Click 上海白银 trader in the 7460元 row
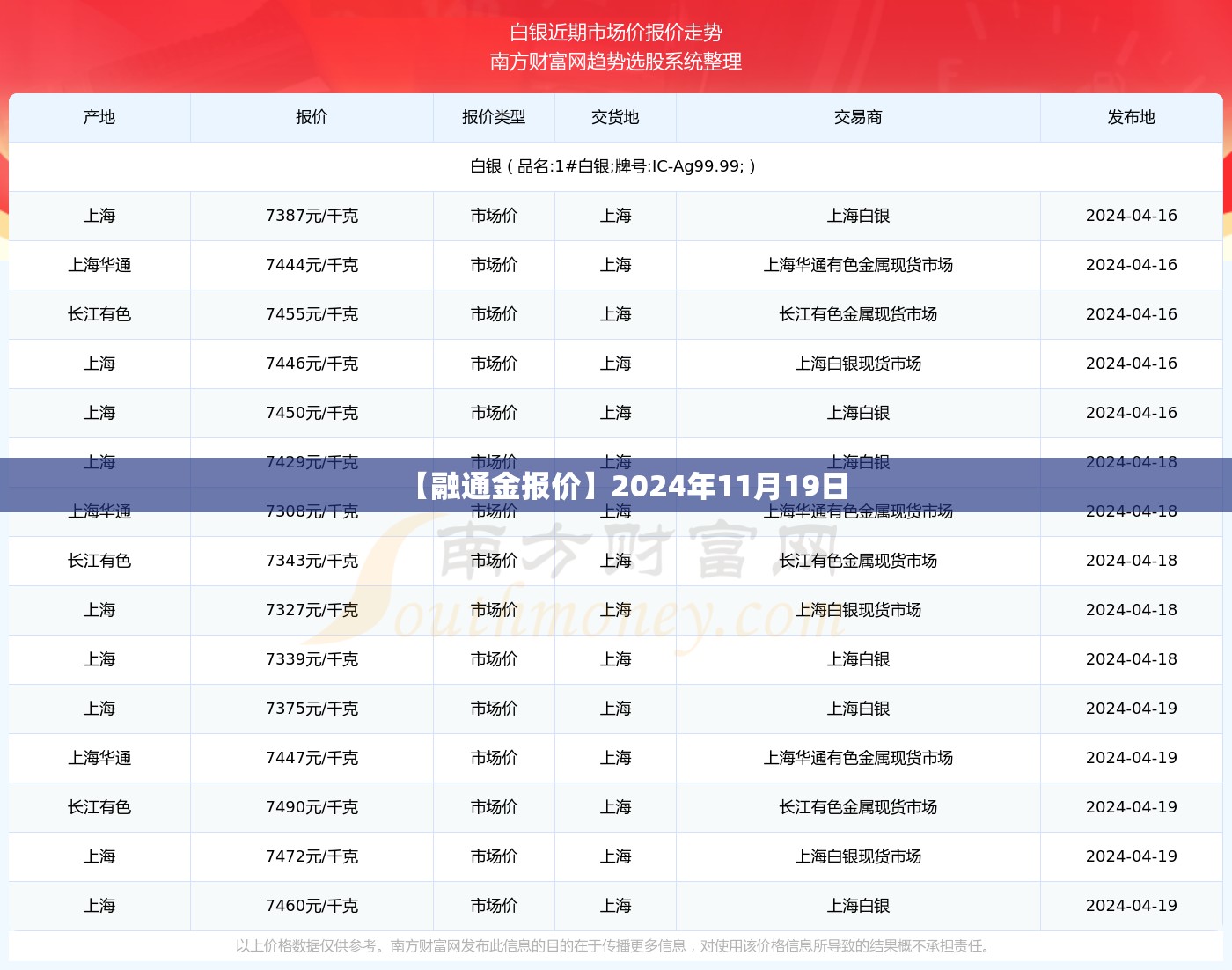Screen dimensions: 1232x970 click(x=858, y=906)
